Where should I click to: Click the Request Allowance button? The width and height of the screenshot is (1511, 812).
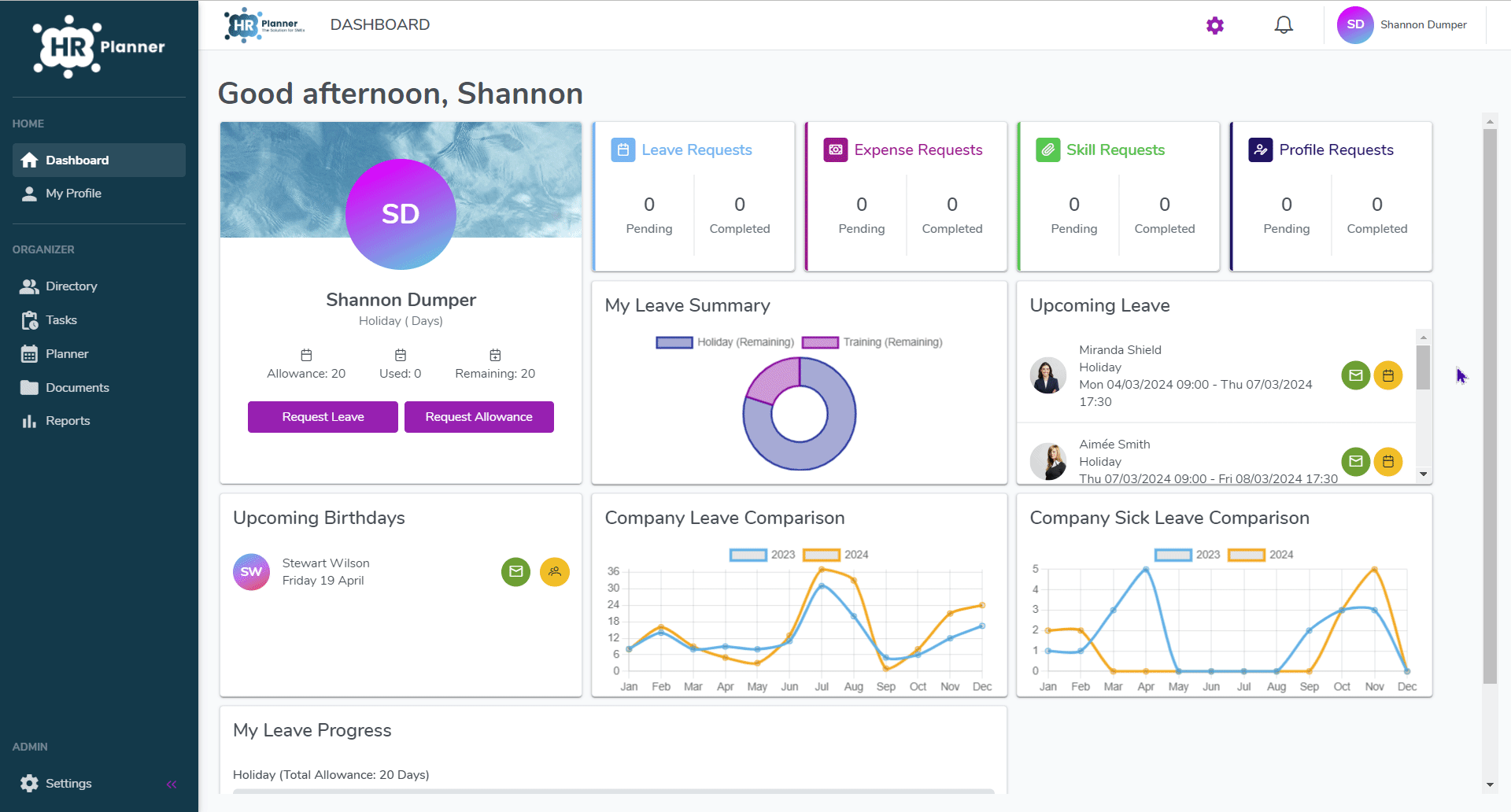[479, 417]
